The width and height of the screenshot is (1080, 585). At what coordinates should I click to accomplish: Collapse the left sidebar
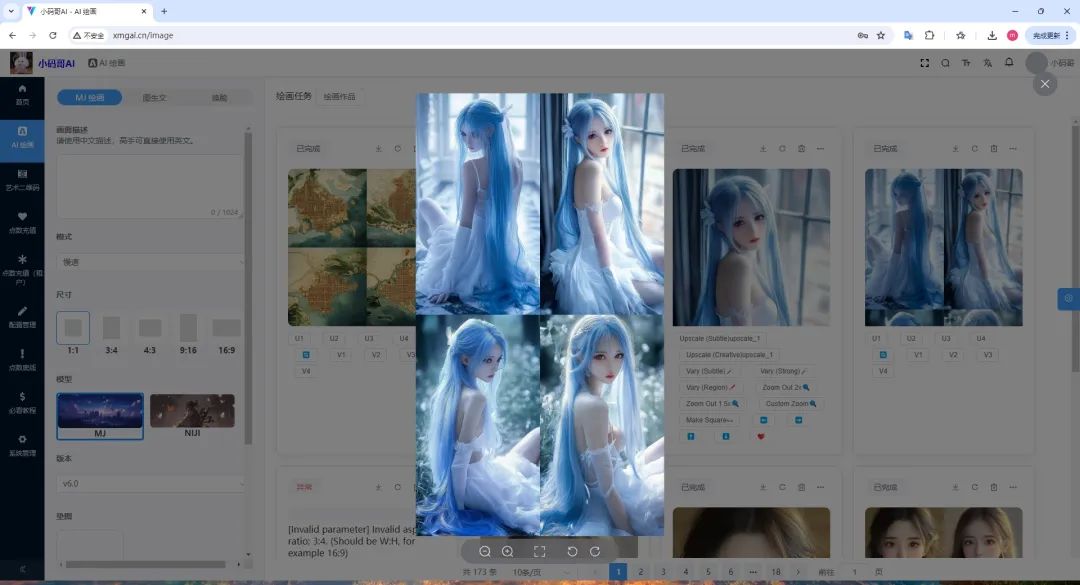[x=22, y=569]
